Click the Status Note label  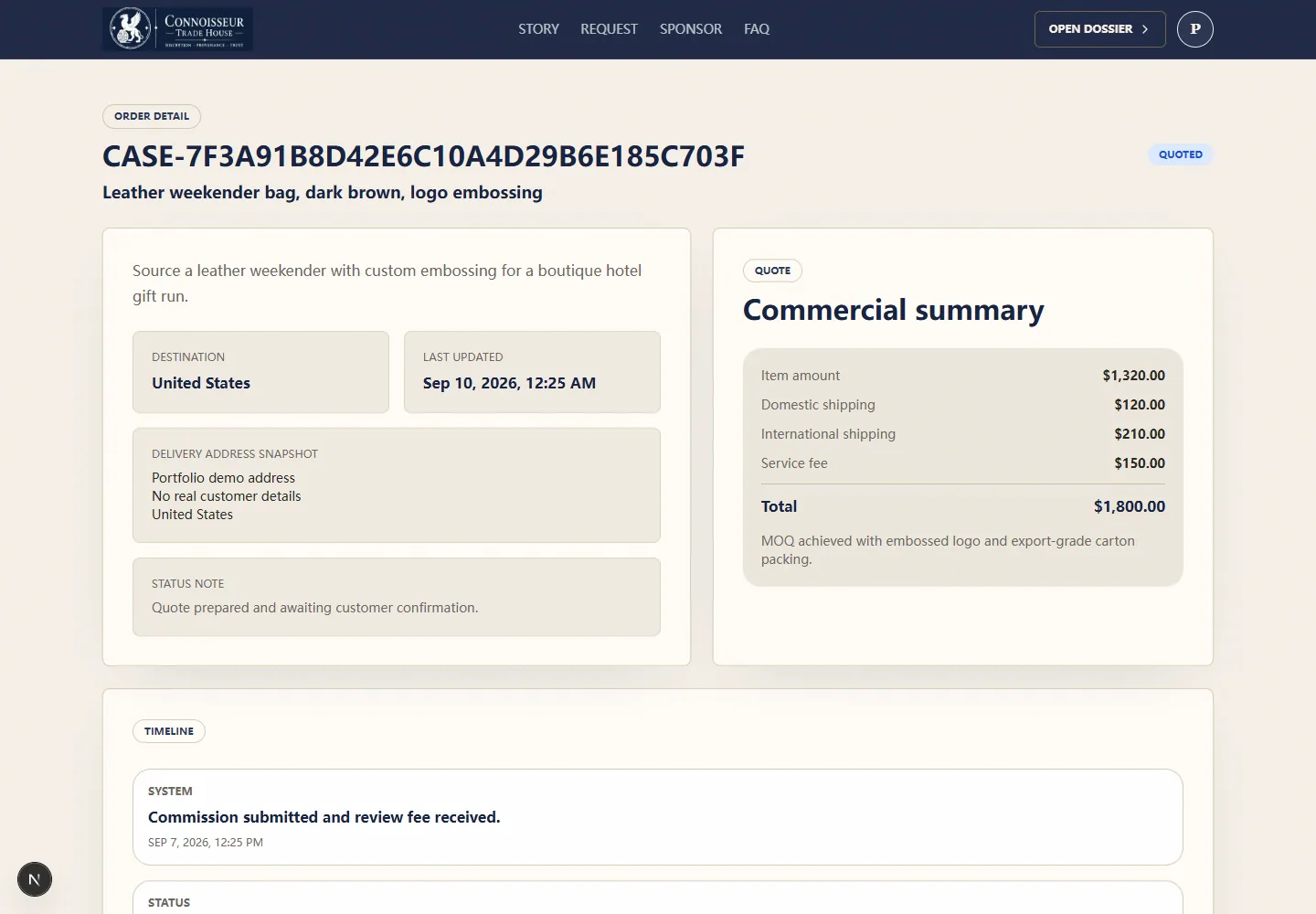coord(187,584)
